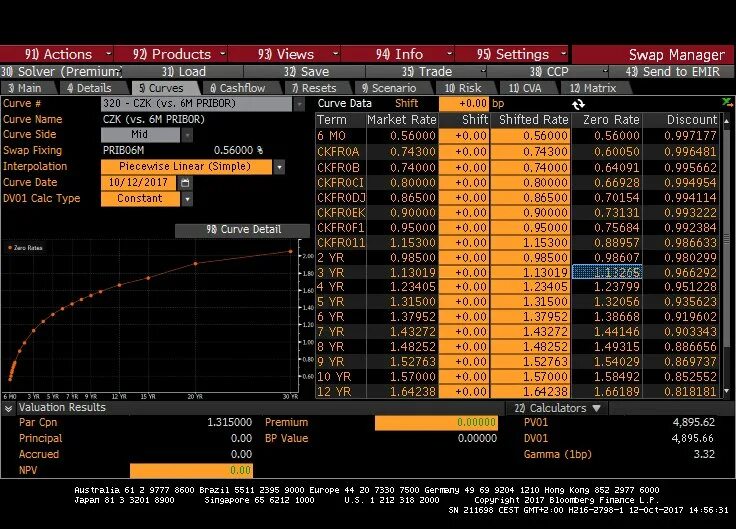Open the Views menu
Screen dimensions: 736x529
284,54
